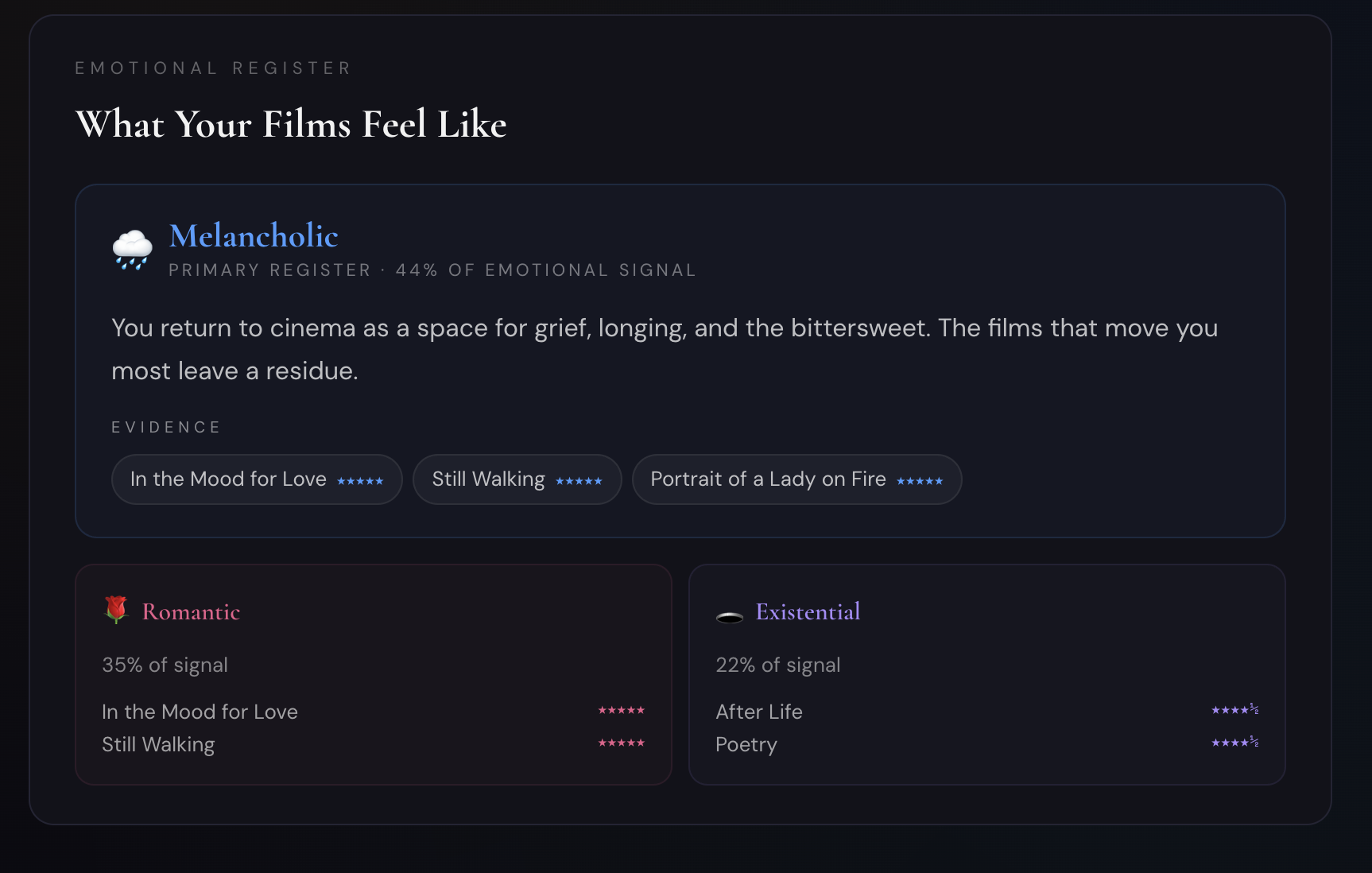
Task: Expand the Evidence section
Action: (x=165, y=426)
